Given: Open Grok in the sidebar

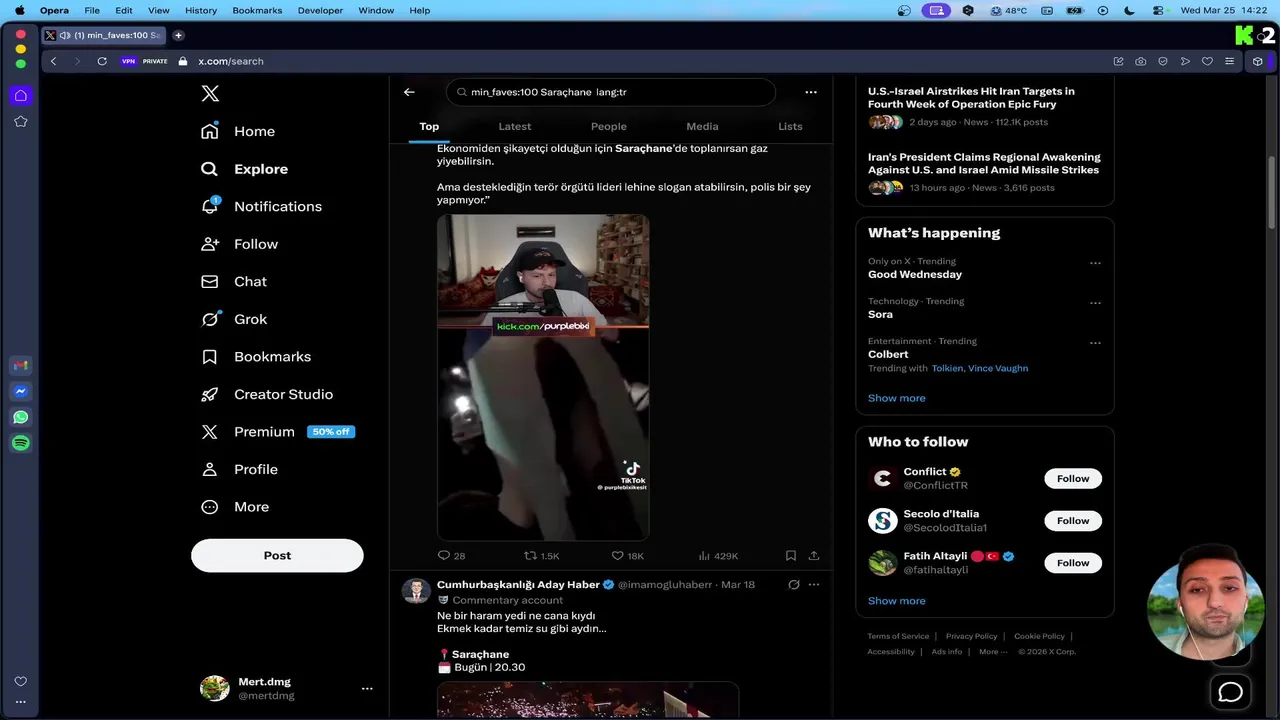Looking at the screenshot, I should (x=234, y=319).
